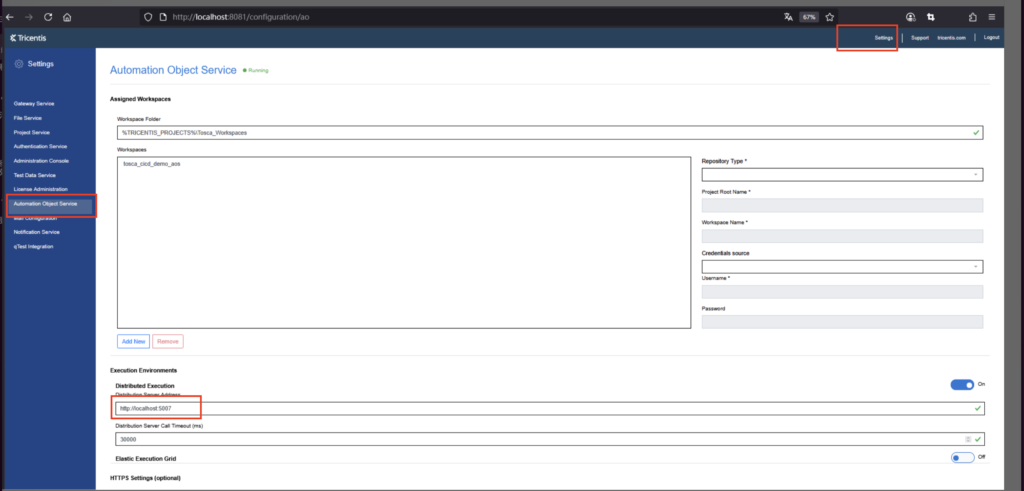Click the shield tracking protection icon
The width and height of the screenshot is (1024, 491).
(148, 17)
